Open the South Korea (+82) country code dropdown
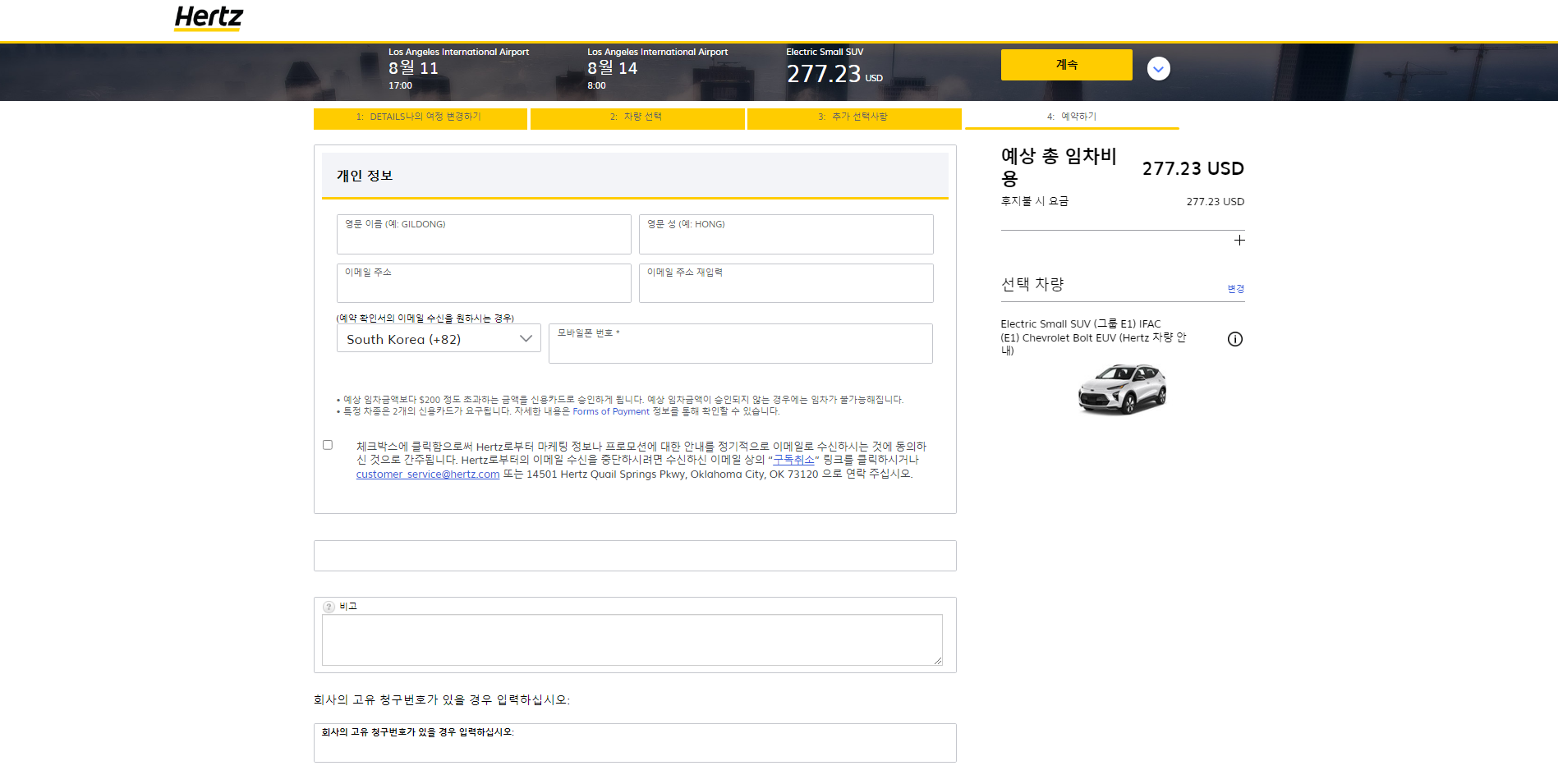Screen dimensions: 1558x784 click(x=438, y=338)
